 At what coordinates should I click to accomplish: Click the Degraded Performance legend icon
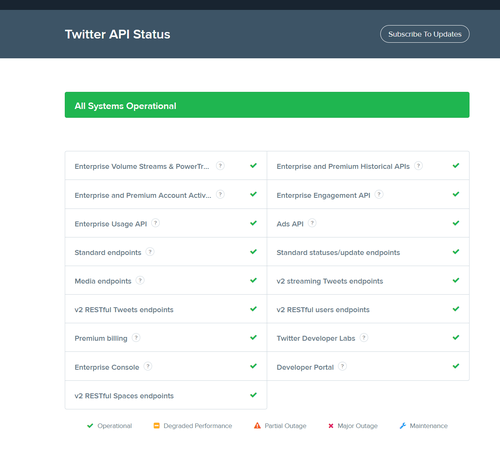(x=156, y=426)
